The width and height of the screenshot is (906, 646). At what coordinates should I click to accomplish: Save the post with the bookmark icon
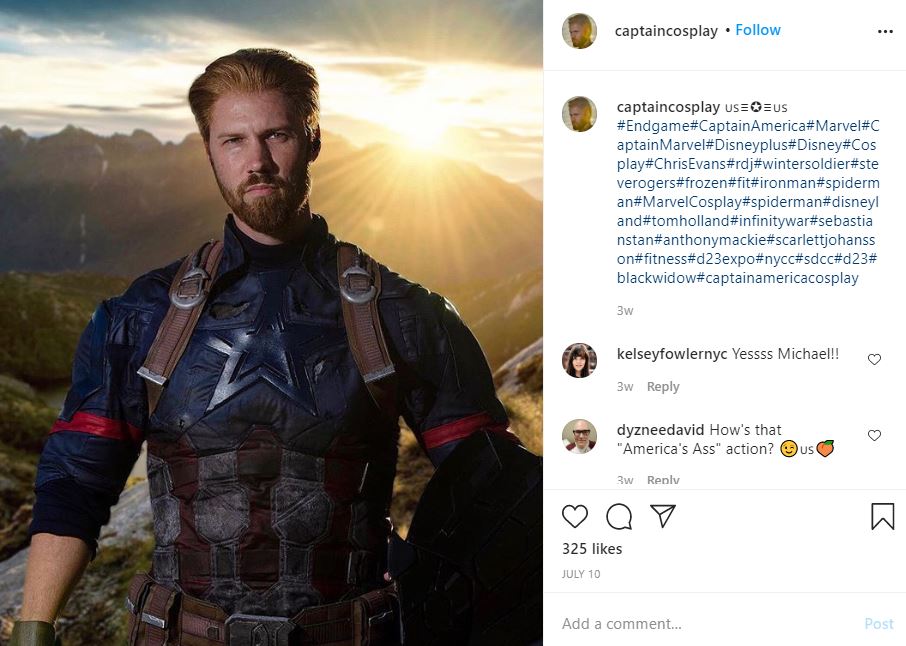point(882,516)
